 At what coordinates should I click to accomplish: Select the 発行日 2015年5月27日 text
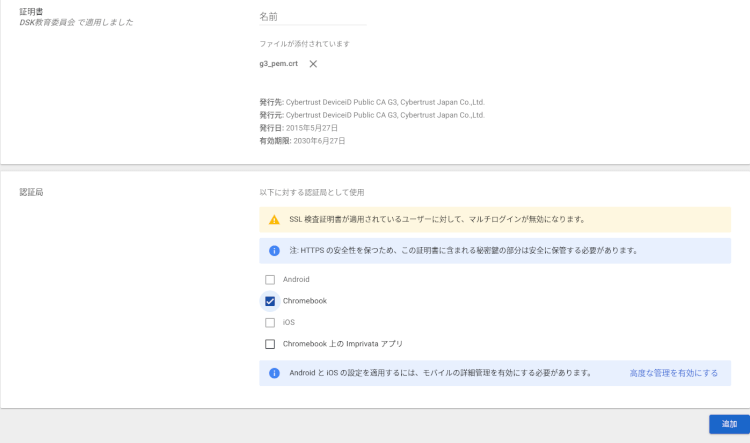(x=298, y=128)
